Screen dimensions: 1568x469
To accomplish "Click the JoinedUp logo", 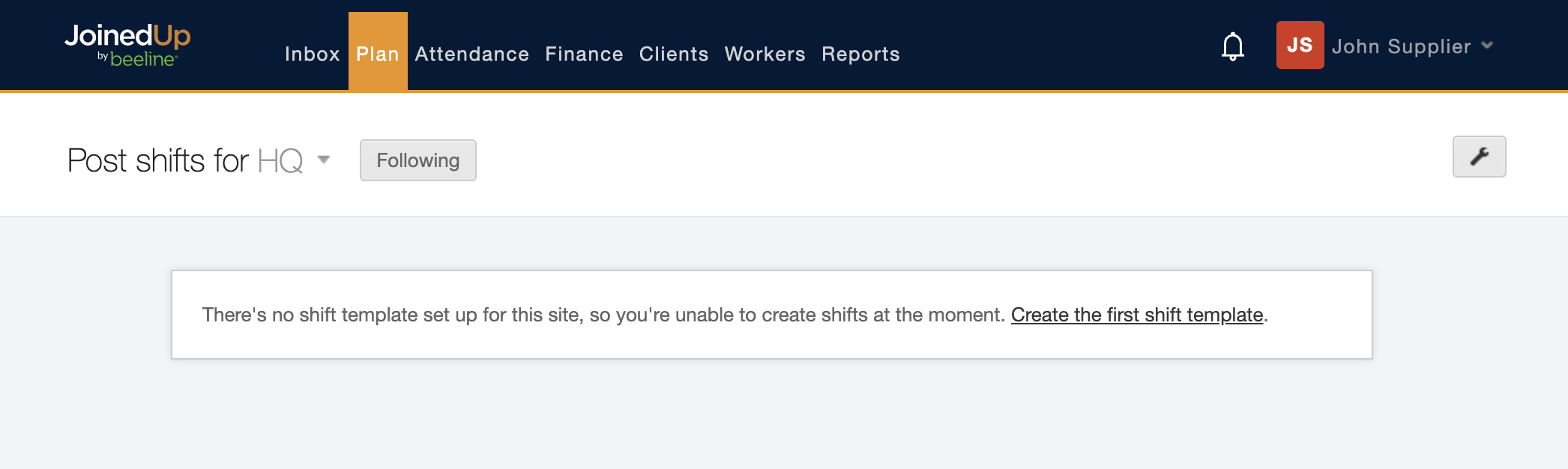I will (x=127, y=36).
